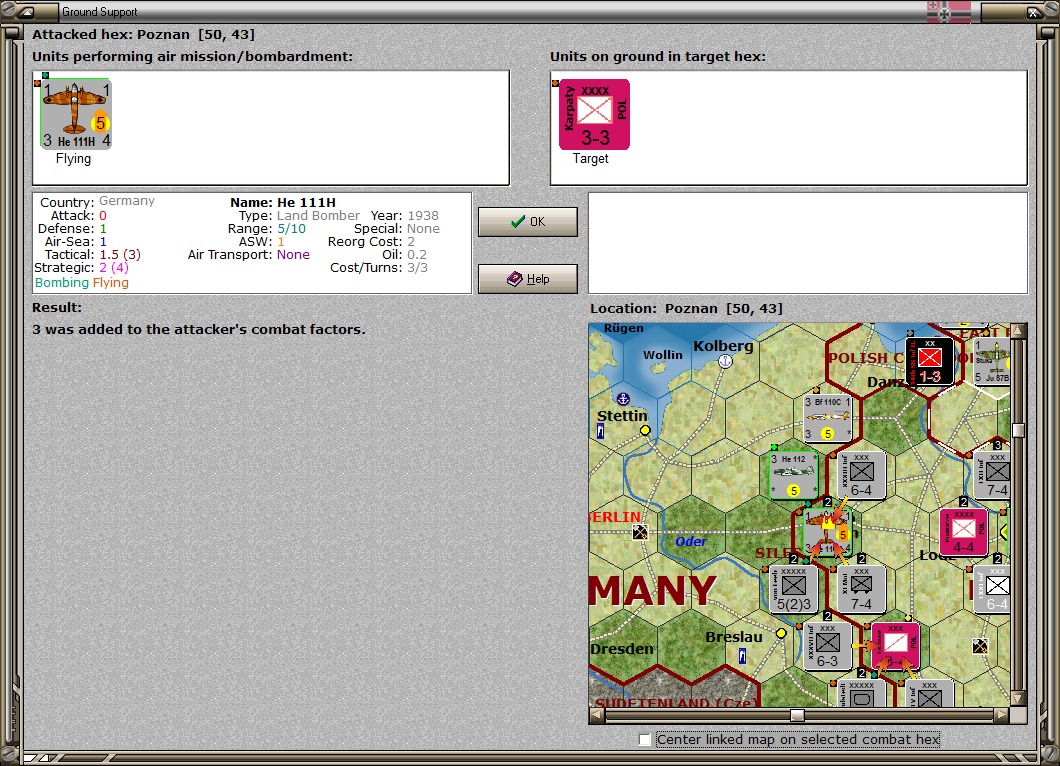Click the 'Name: He 111H' text
The image size is (1060, 766).
283,202
